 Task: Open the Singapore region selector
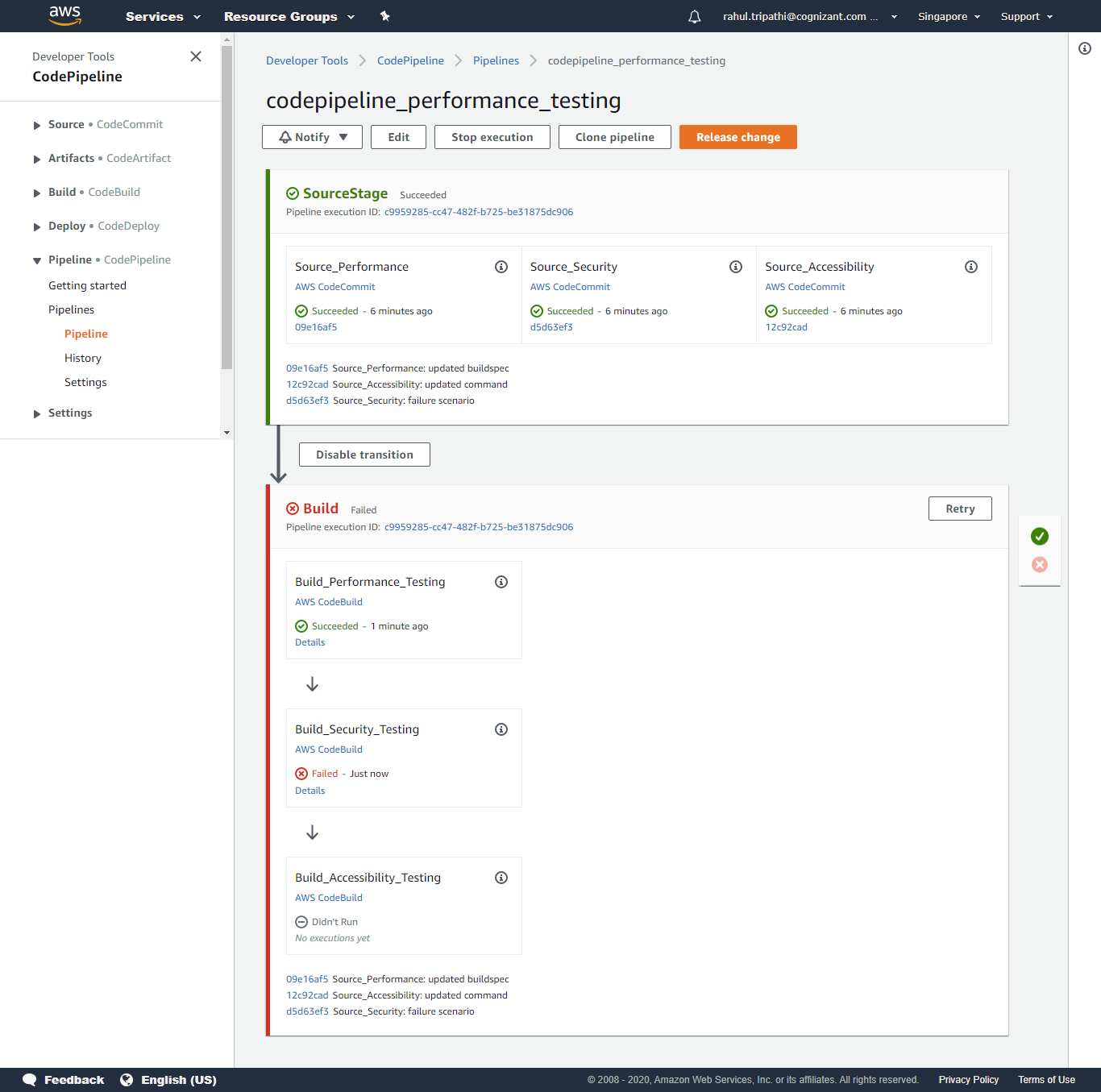pyautogui.click(x=949, y=16)
